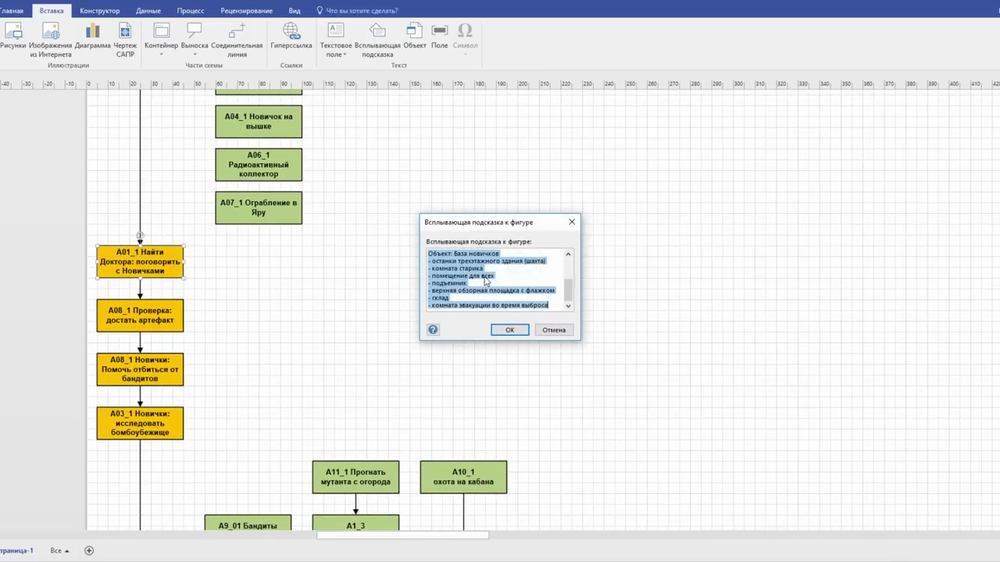Insert Изображения из Интернета online picture

pyautogui.click(x=50, y=36)
